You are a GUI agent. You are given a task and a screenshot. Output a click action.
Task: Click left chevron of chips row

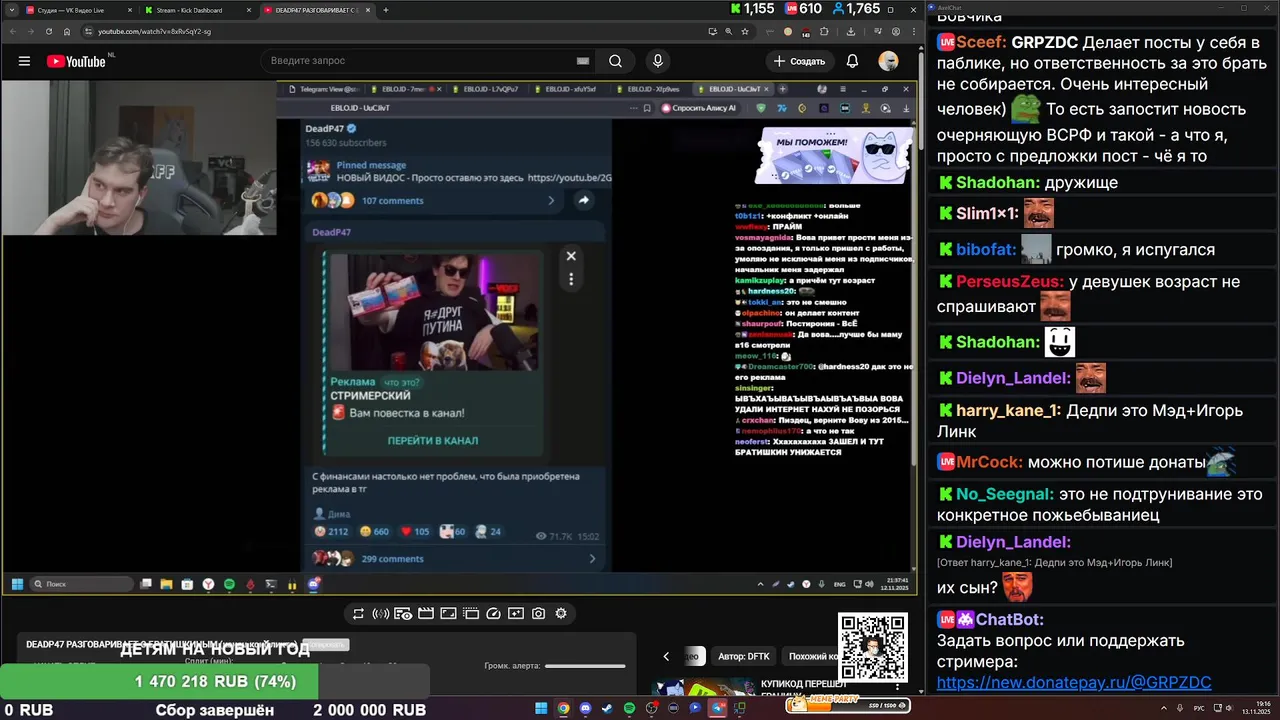[x=666, y=656]
